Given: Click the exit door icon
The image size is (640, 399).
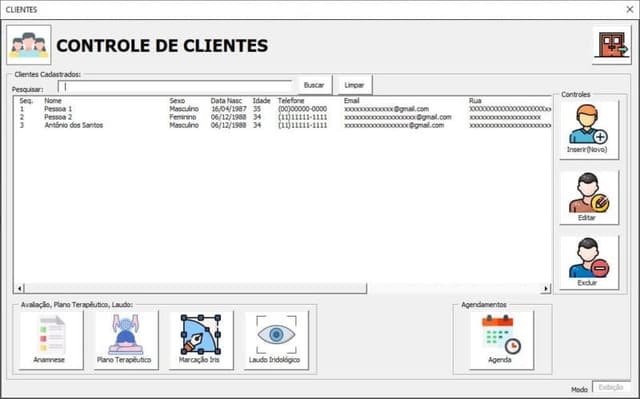Looking at the screenshot, I should click(611, 45).
